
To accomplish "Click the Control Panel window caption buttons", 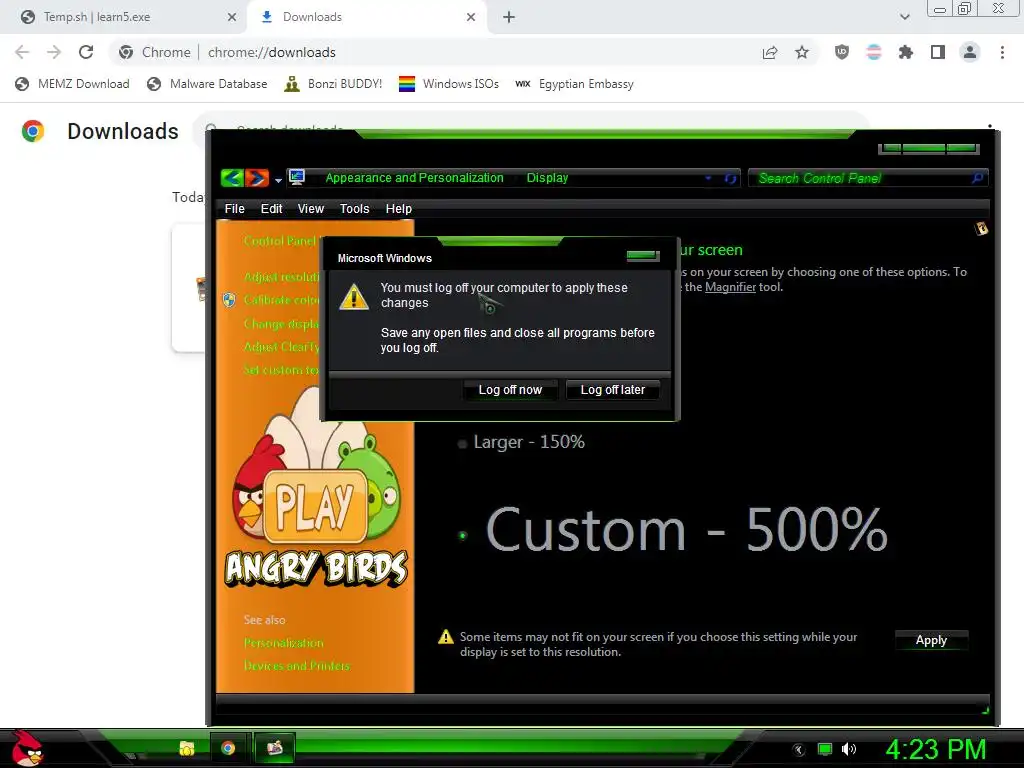I will pyautogui.click(x=929, y=149).
